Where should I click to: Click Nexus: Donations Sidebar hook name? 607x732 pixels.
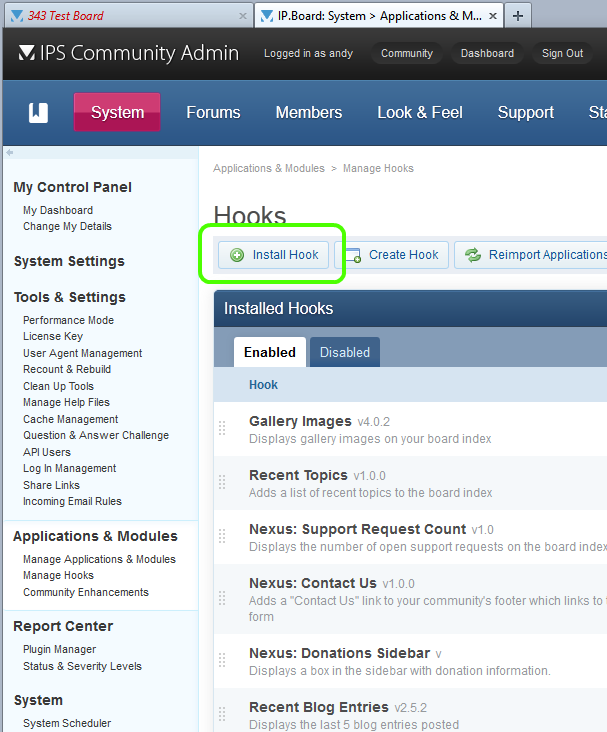point(339,653)
